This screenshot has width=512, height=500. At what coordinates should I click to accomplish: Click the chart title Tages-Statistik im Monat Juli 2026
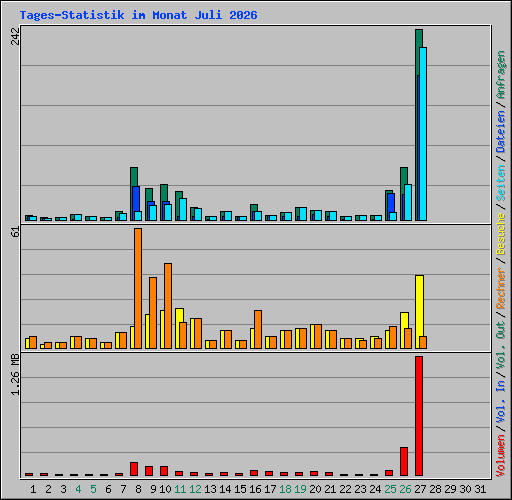(138, 15)
